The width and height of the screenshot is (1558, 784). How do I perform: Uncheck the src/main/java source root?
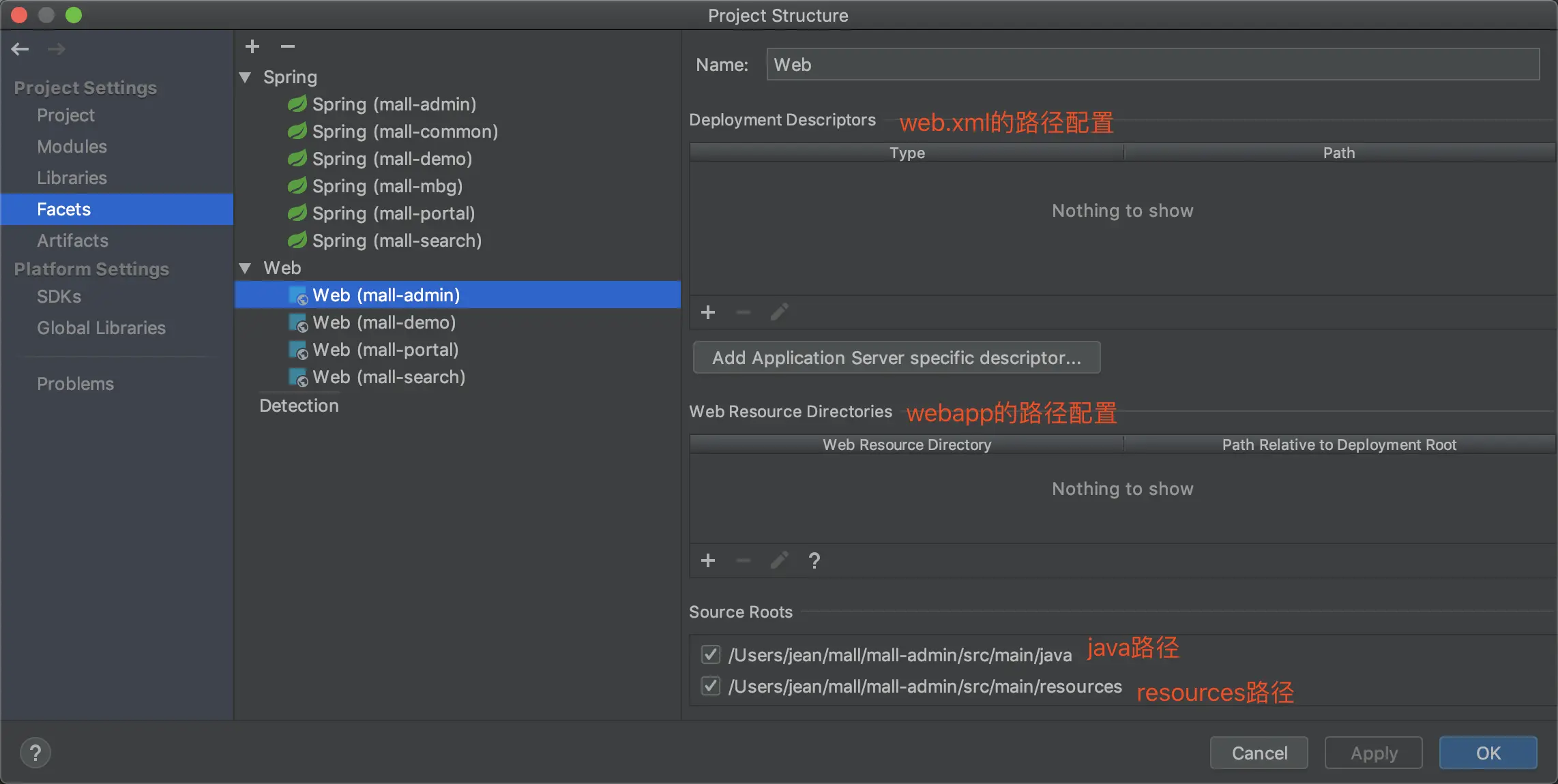click(x=710, y=654)
